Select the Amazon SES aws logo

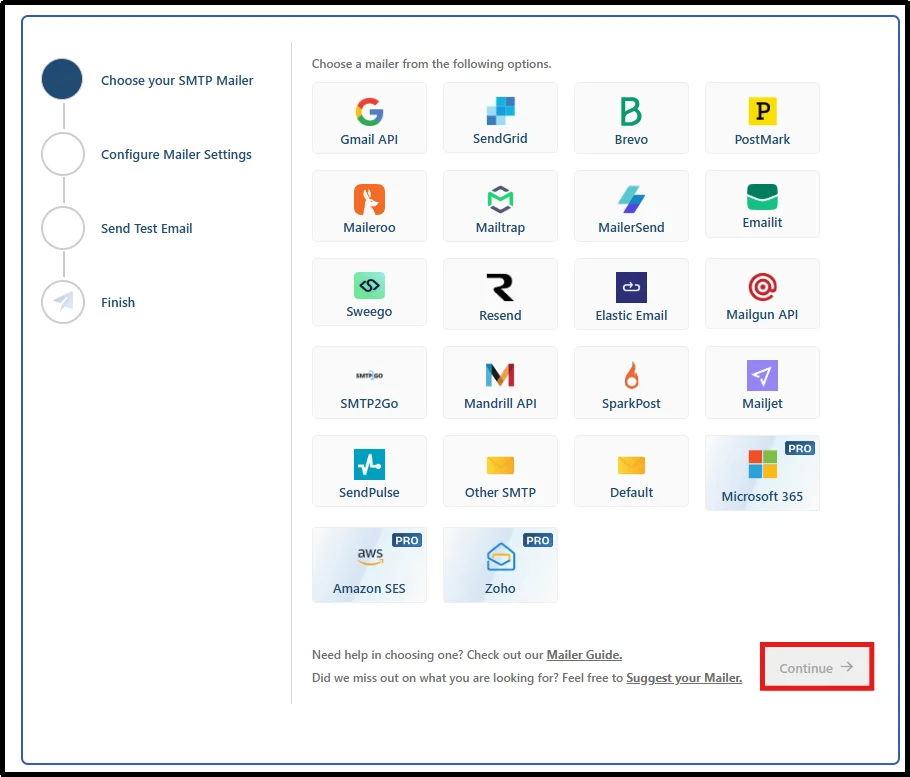(x=370, y=555)
